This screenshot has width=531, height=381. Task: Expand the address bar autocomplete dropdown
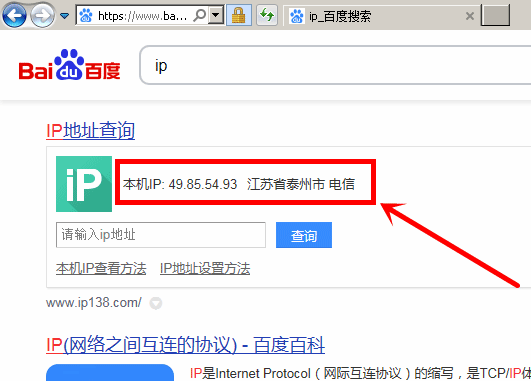[x=216, y=15]
